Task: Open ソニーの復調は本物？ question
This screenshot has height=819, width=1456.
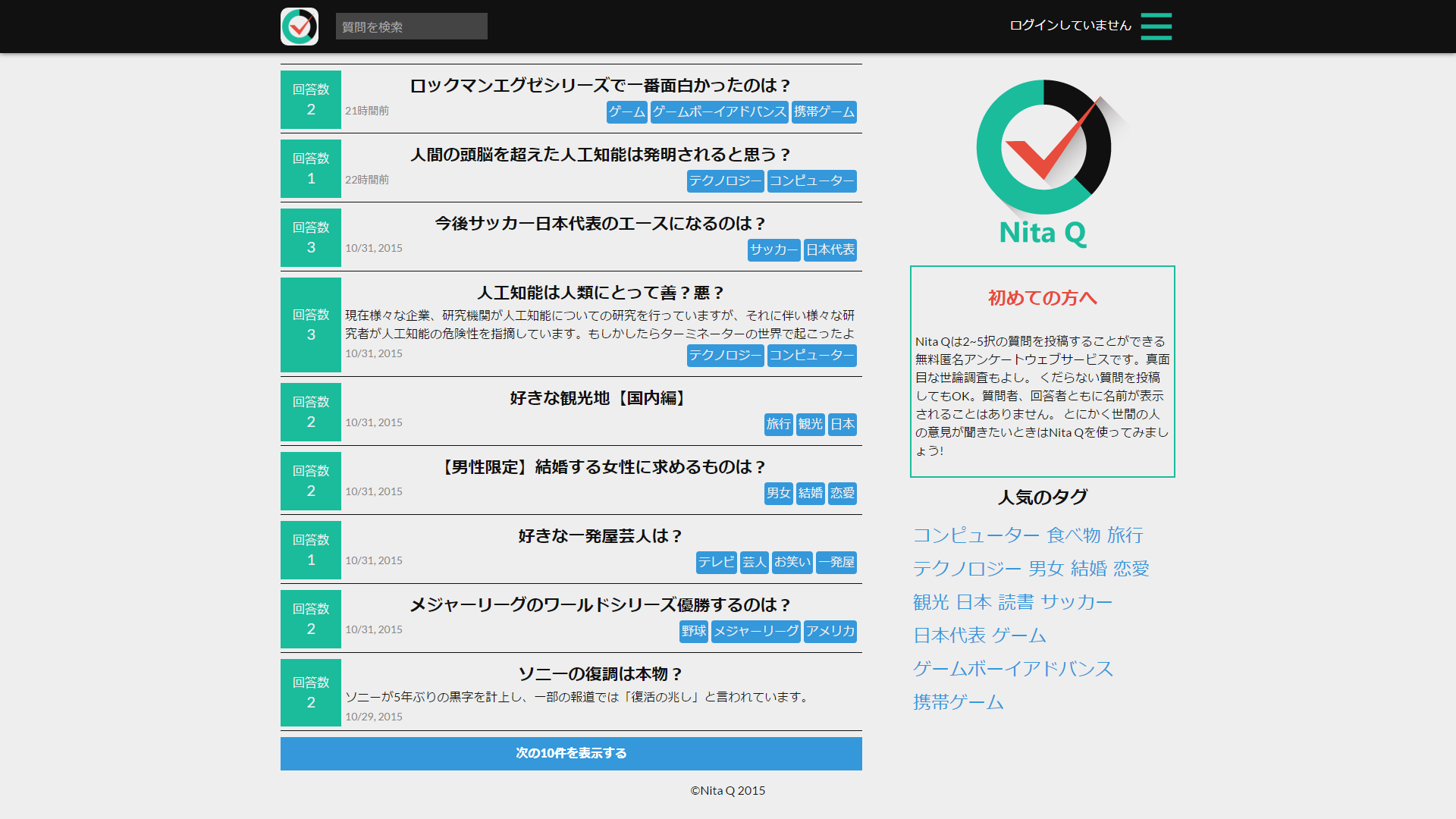Action: pos(600,674)
